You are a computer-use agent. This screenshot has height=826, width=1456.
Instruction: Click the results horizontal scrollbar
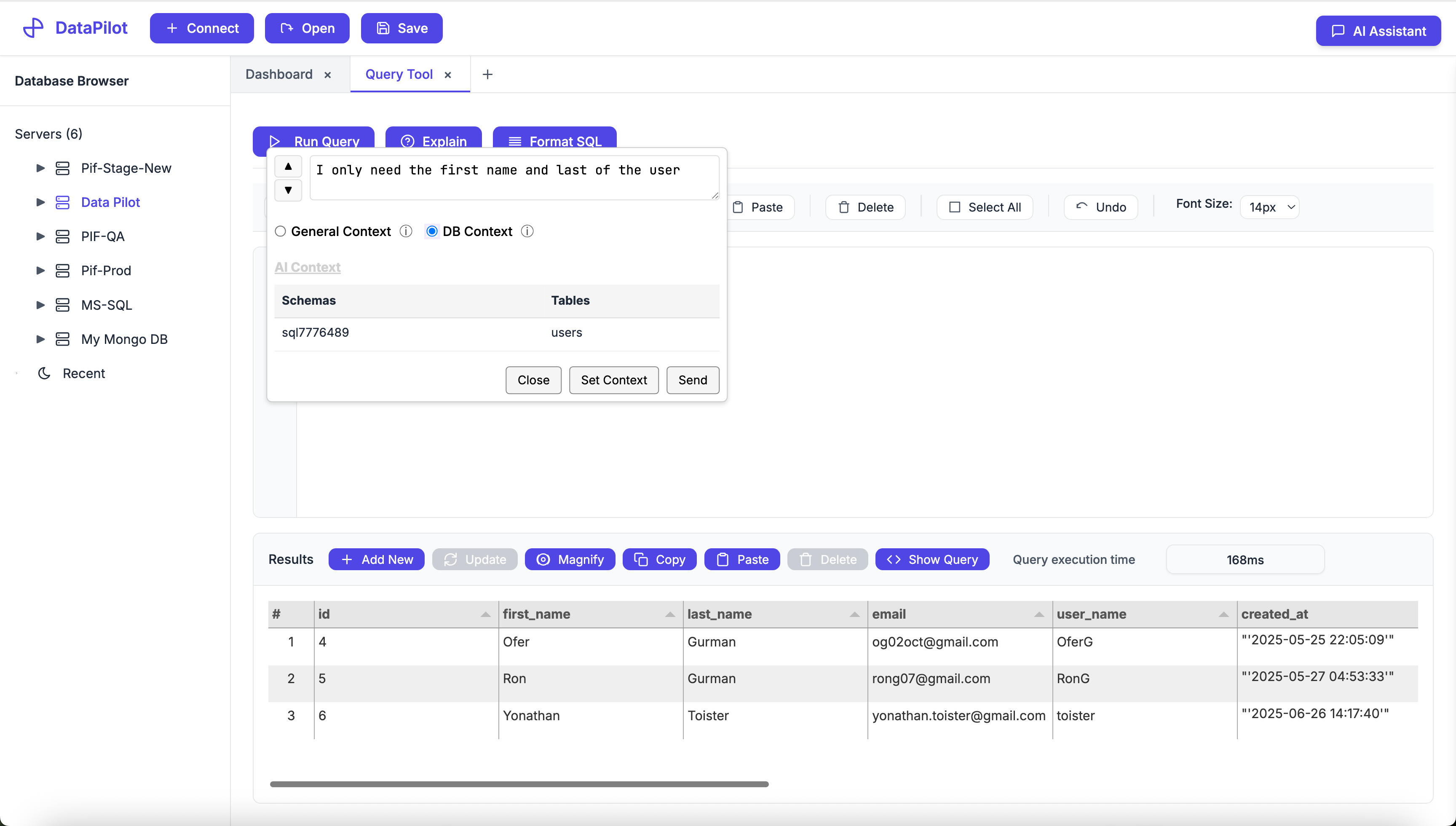point(519,784)
